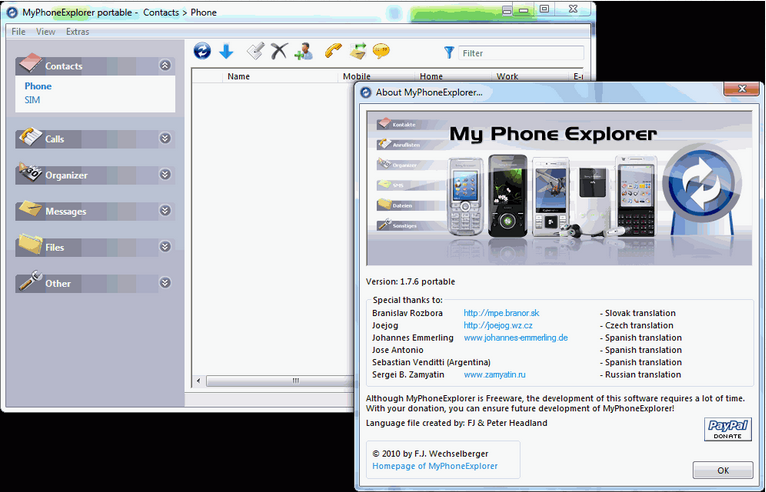Image resolution: width=766 pixels, height=492 pixels.
Task: Click the 'Version: 1.7.6 portable' text
Action: tap(410, 282)
